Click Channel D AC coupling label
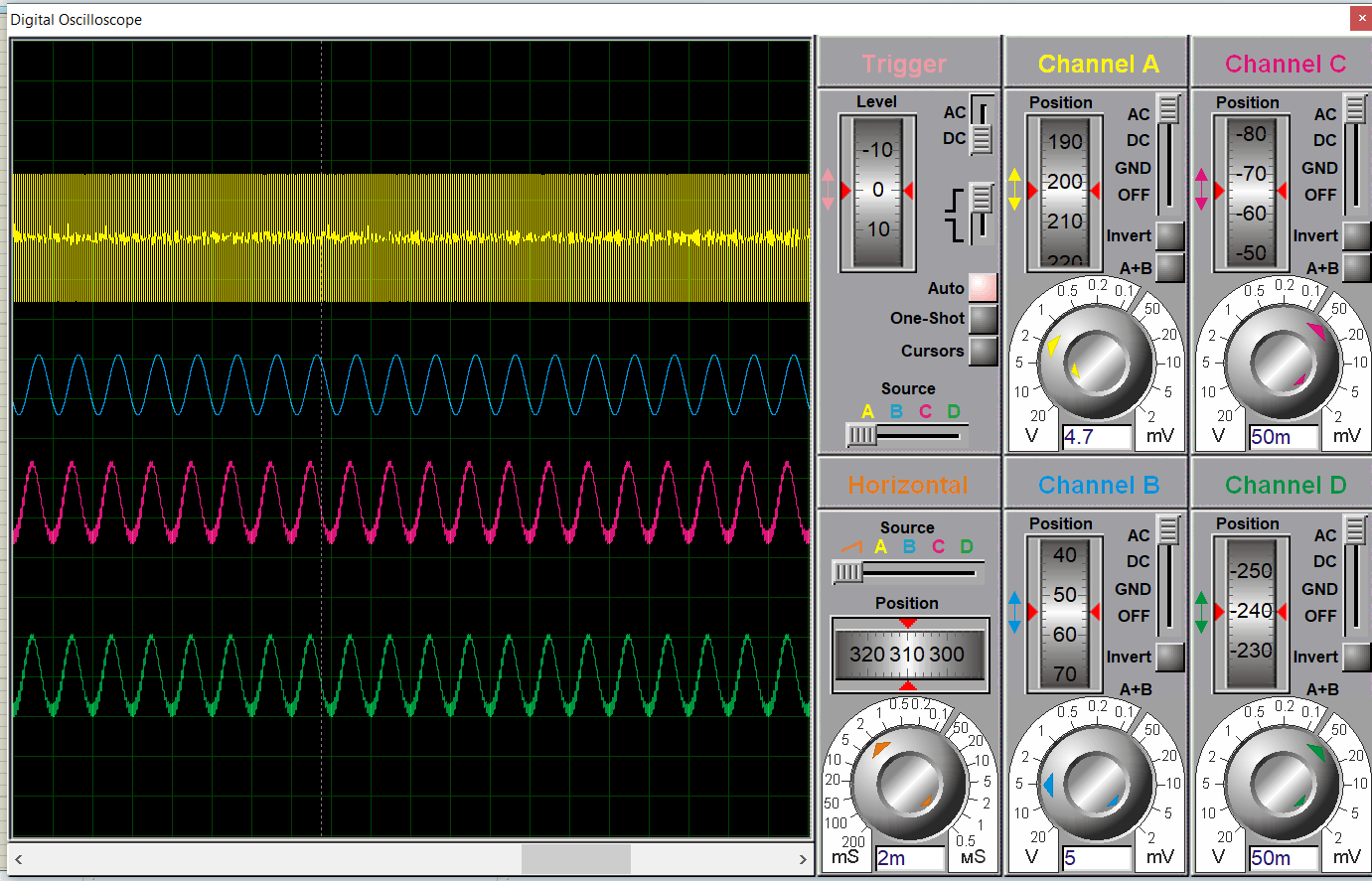This screenshot has height=881, width=1372. click(1325, 535)
